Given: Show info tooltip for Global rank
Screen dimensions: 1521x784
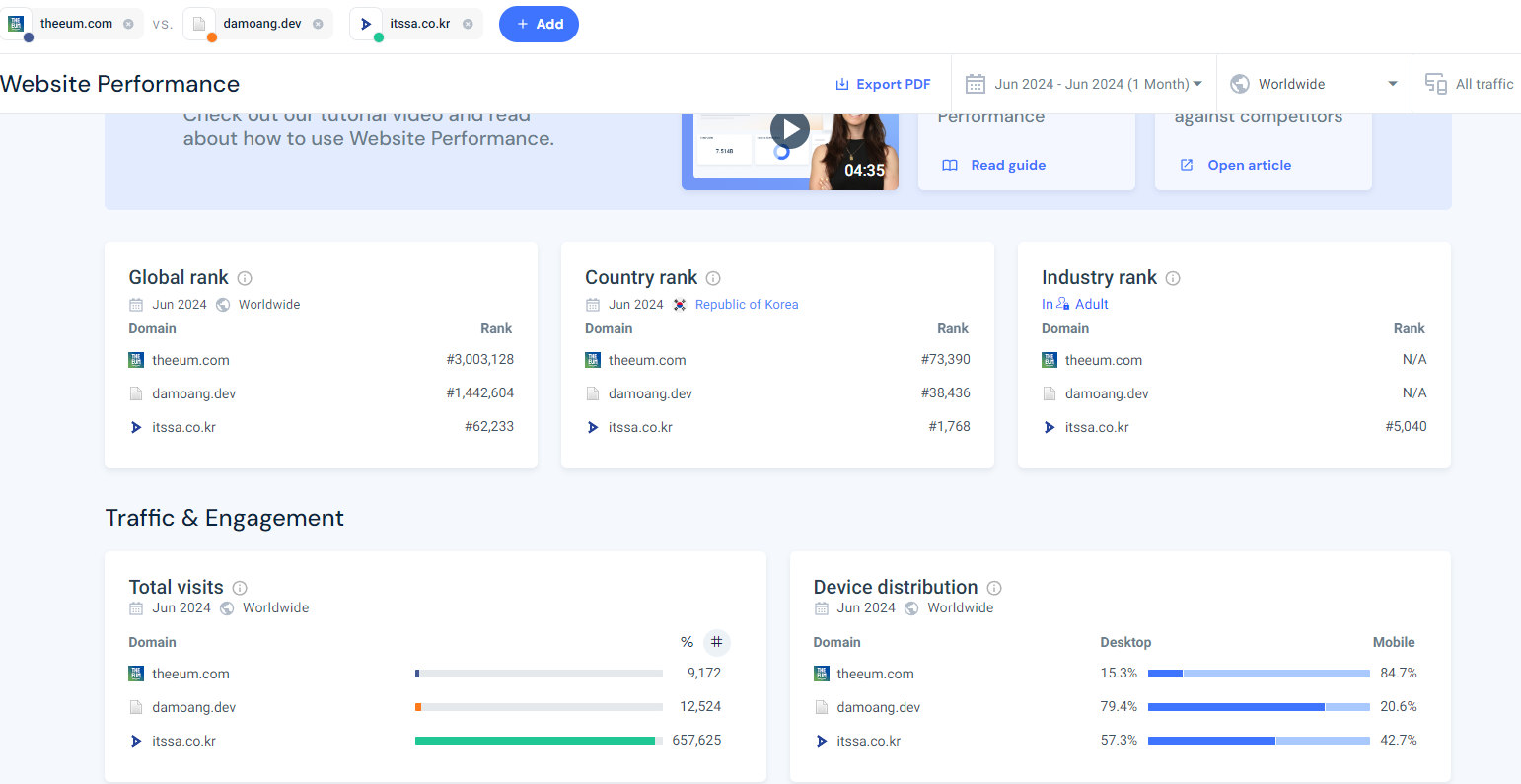Looking at the screenshot, I should 245,278.
